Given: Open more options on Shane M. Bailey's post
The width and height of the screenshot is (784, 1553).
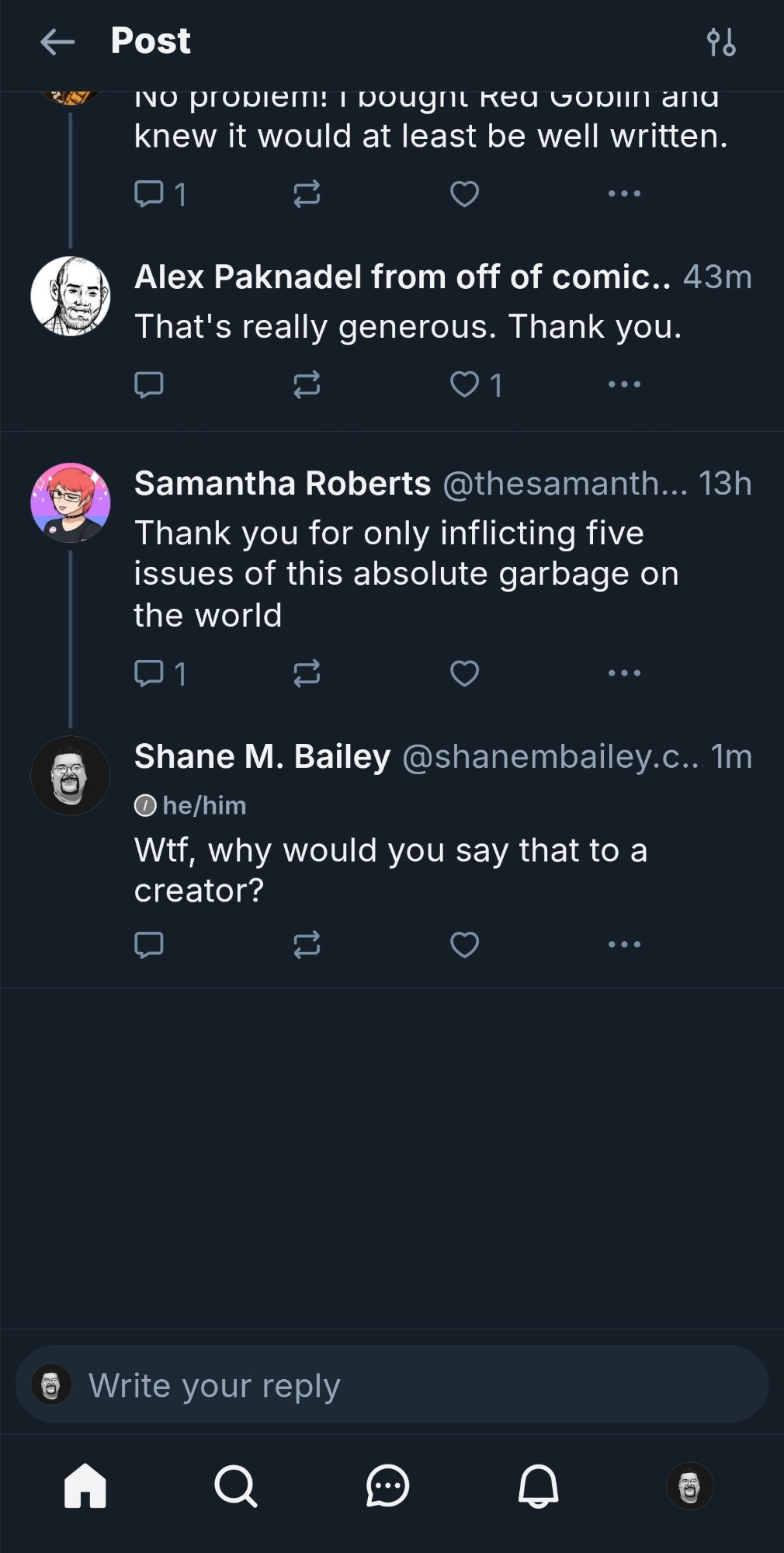Looking at the screenshot, I should click(624, 945).
